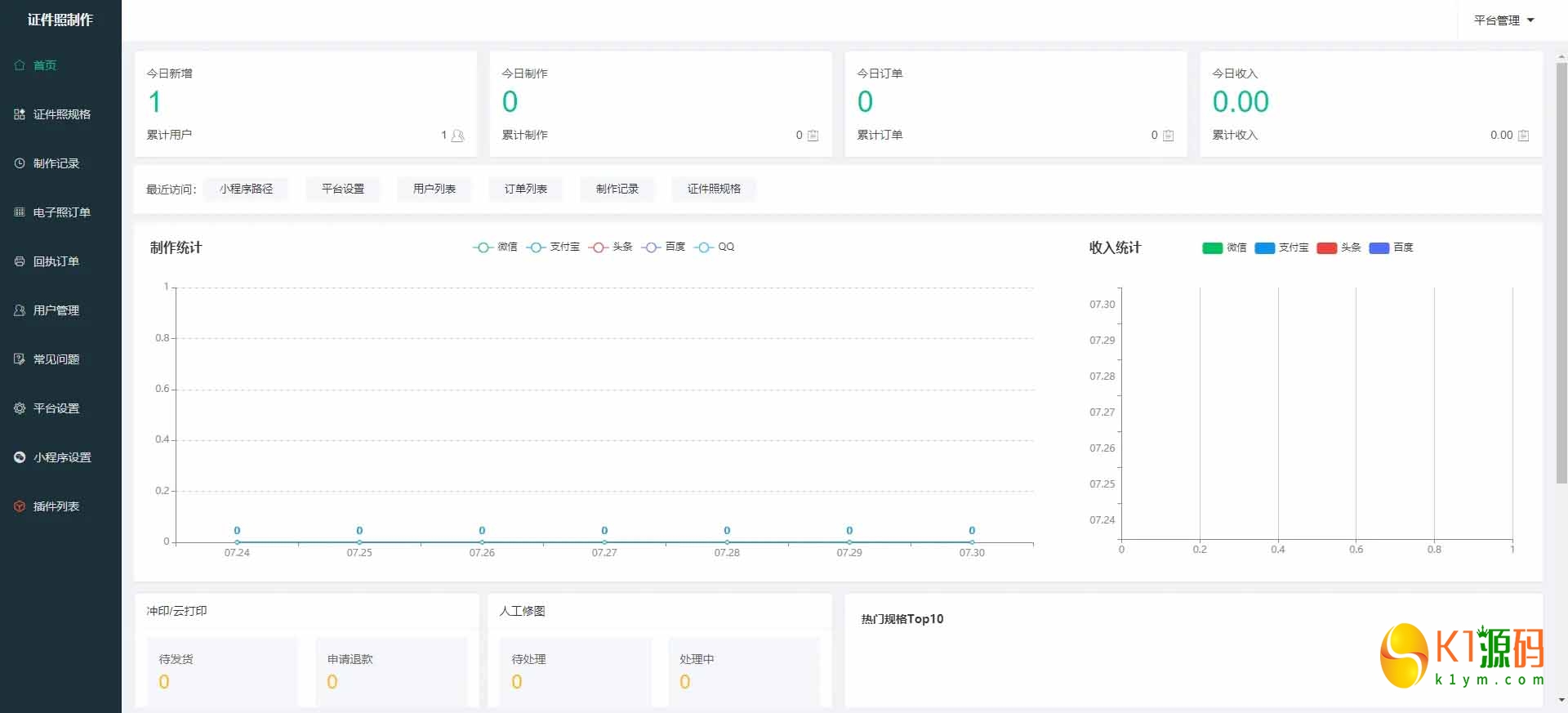Toggle 百度 series in 制作统计 legend
1568x713 pixels.
click(x=663, y=247)
